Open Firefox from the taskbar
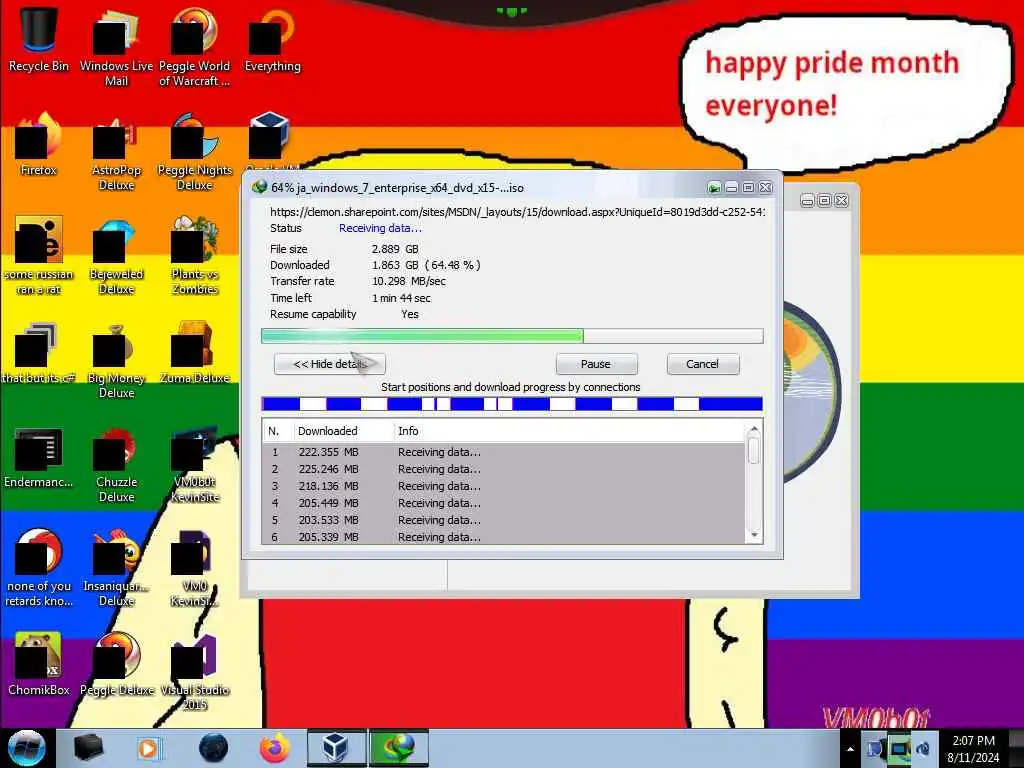 click(x=275, y=748)
